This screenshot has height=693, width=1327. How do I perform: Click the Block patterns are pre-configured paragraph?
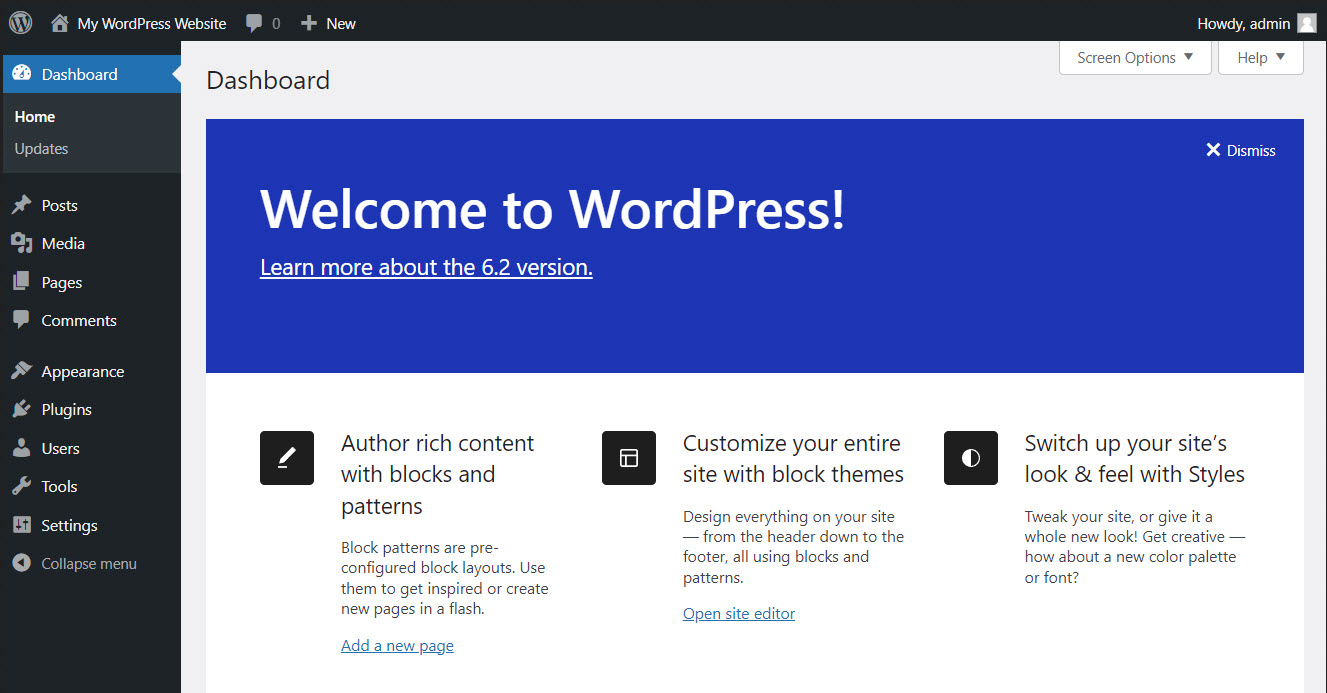point(445,578)
